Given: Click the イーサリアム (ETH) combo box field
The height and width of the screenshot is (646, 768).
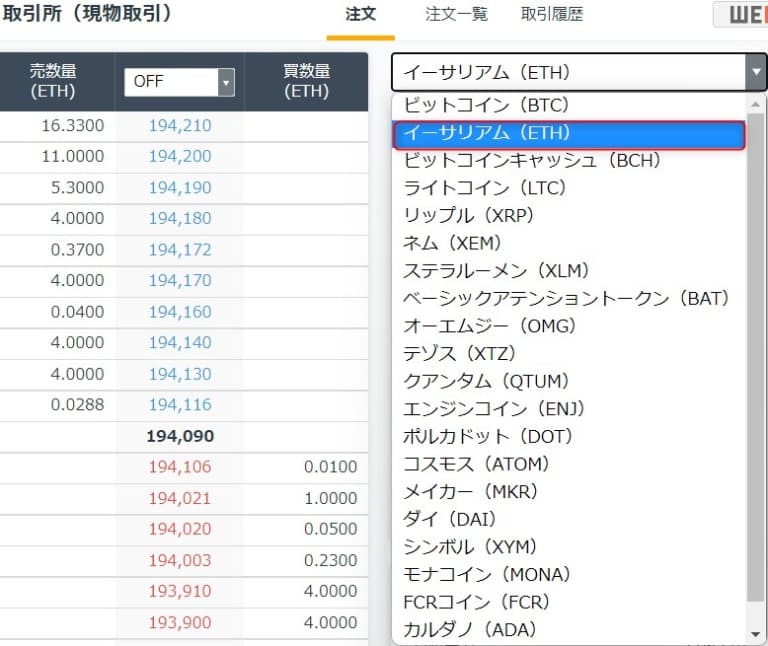Looking at the screenshot, I should [579, 72].
